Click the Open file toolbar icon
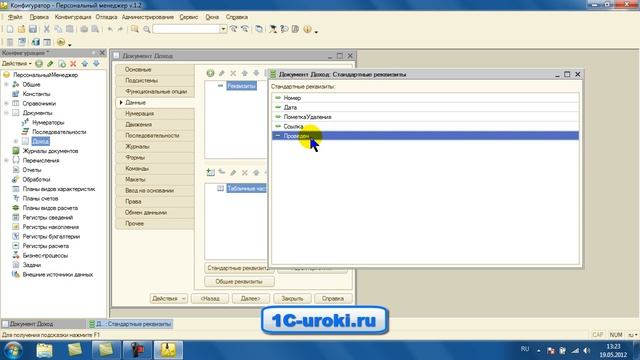Image resolution: width=640 pixels, height=360 pixels. 21,29
